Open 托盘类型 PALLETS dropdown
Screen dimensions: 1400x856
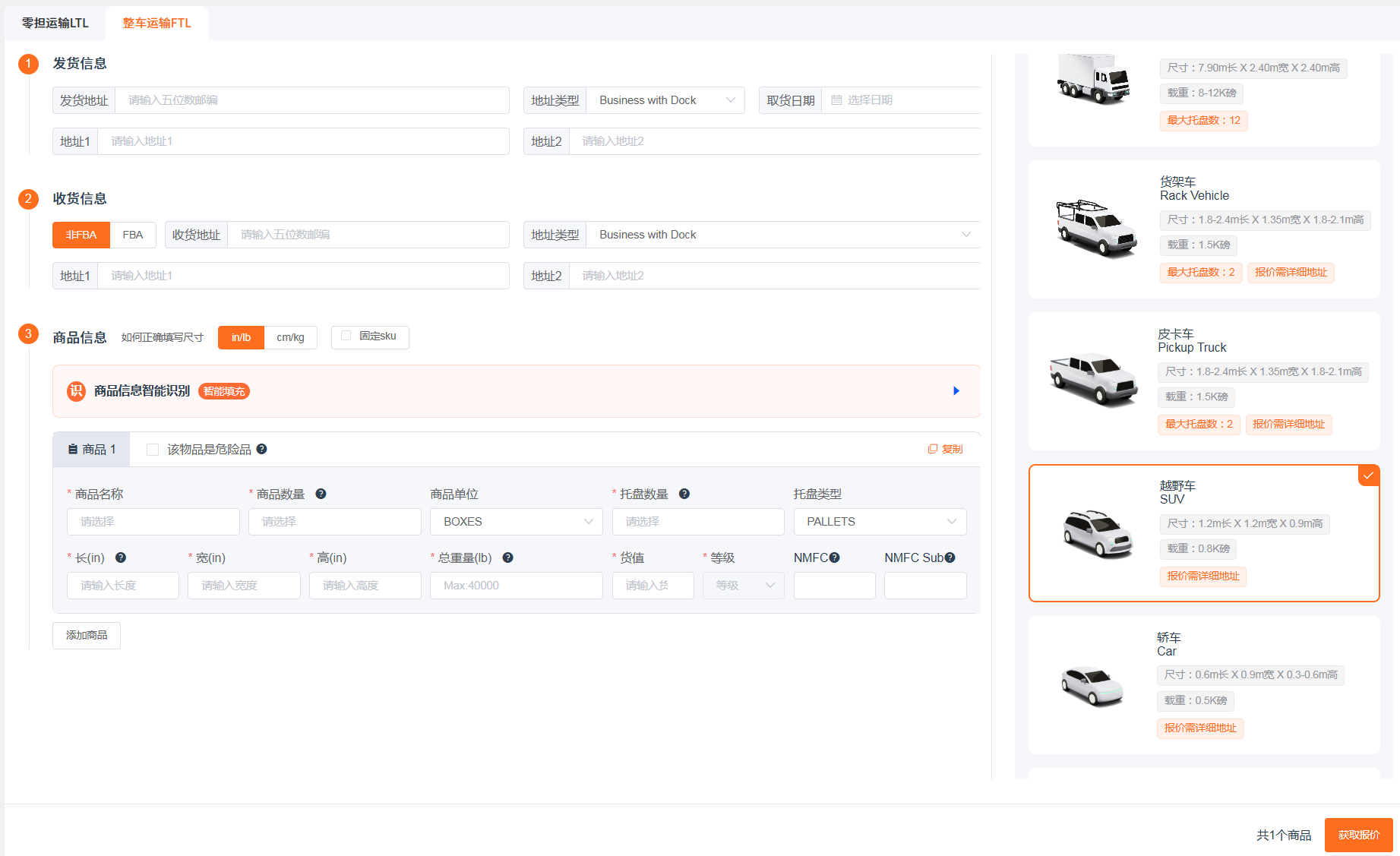point(880,522)
